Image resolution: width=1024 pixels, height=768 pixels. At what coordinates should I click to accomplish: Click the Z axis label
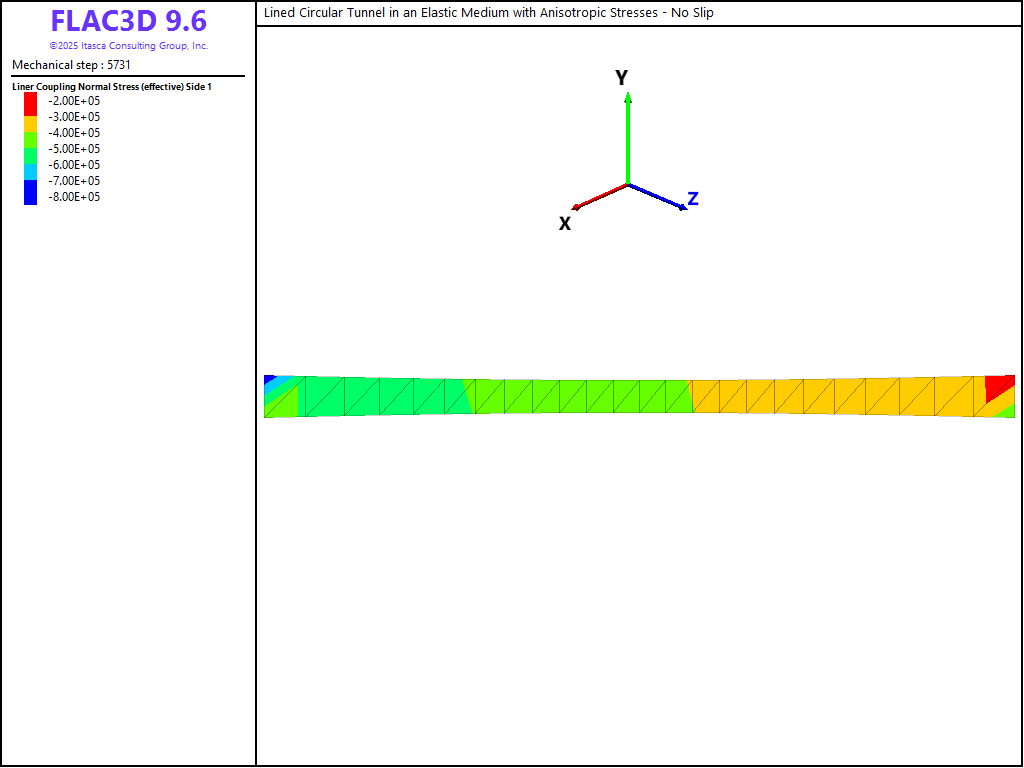692,199
